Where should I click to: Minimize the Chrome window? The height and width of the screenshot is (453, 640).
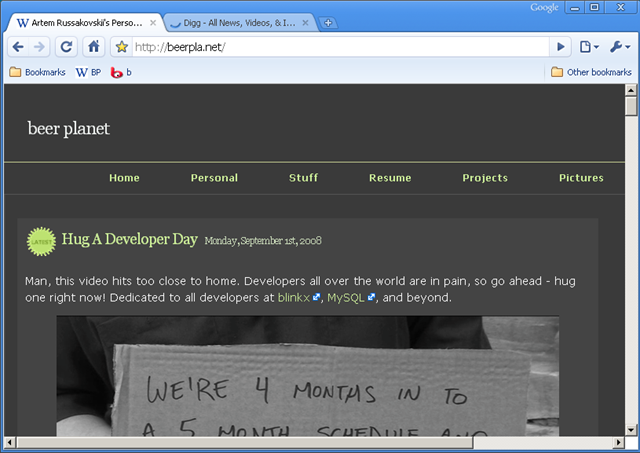coord(575,8)
